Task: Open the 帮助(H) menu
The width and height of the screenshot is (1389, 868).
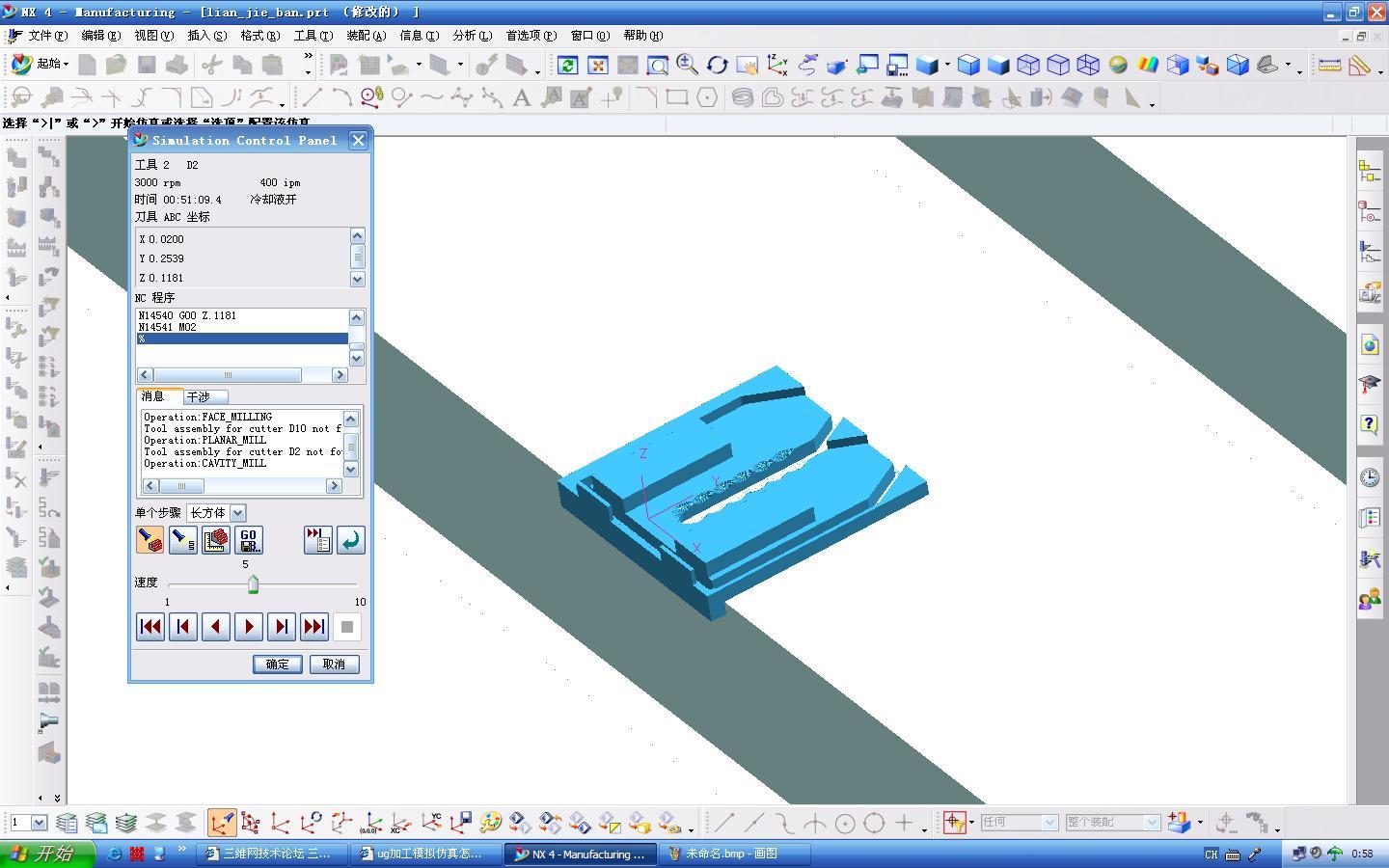Action: [643, 36]
